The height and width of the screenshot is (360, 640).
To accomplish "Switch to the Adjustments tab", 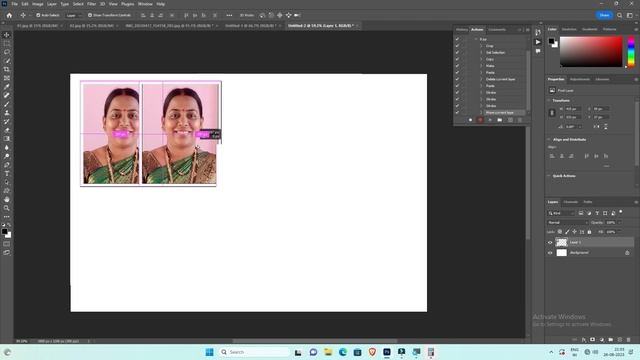I will (580, 79).
